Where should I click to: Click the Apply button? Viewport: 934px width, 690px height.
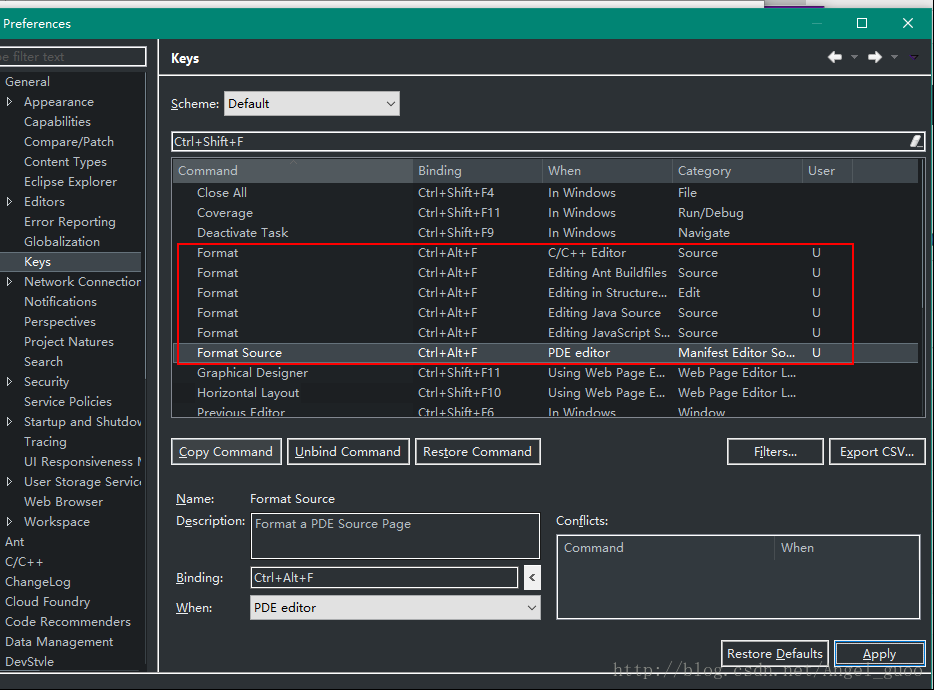pos(879,654)
